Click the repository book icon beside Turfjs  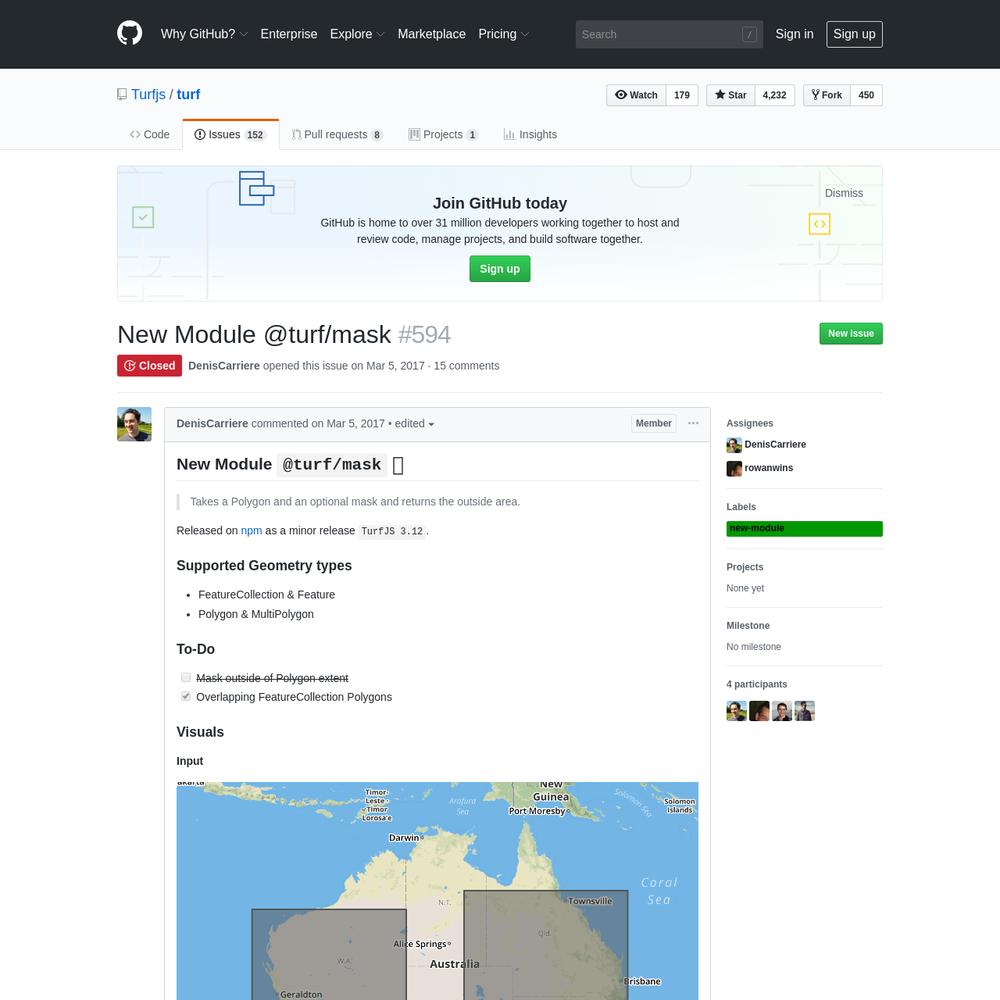122,94
